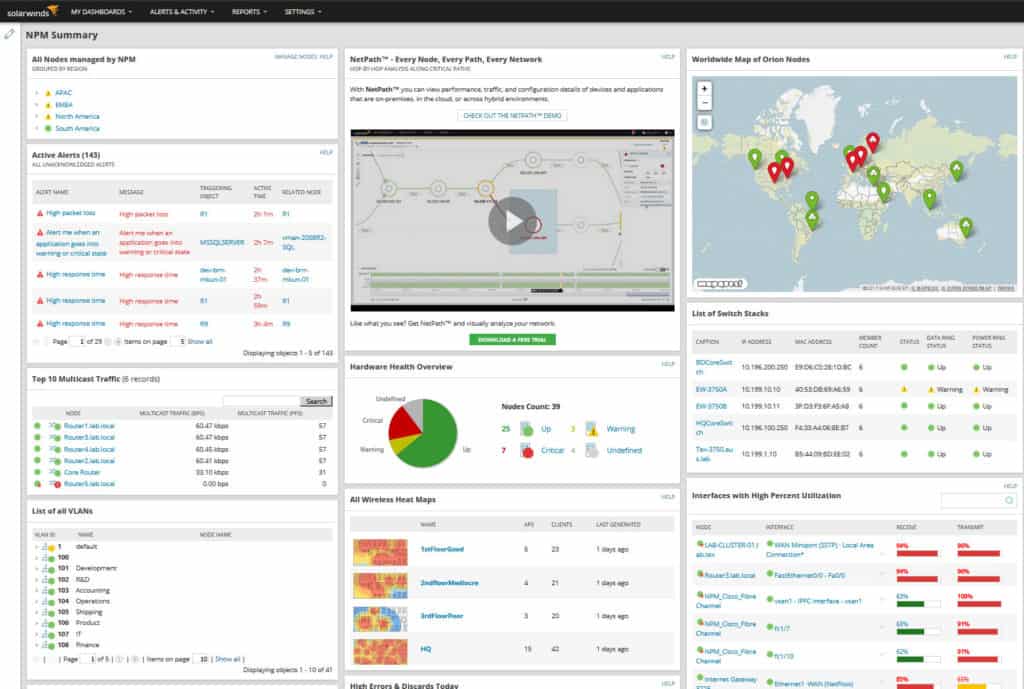Expand the APAC region group
This screenshot has width=1024, height=689.
[x=37, y=93]
